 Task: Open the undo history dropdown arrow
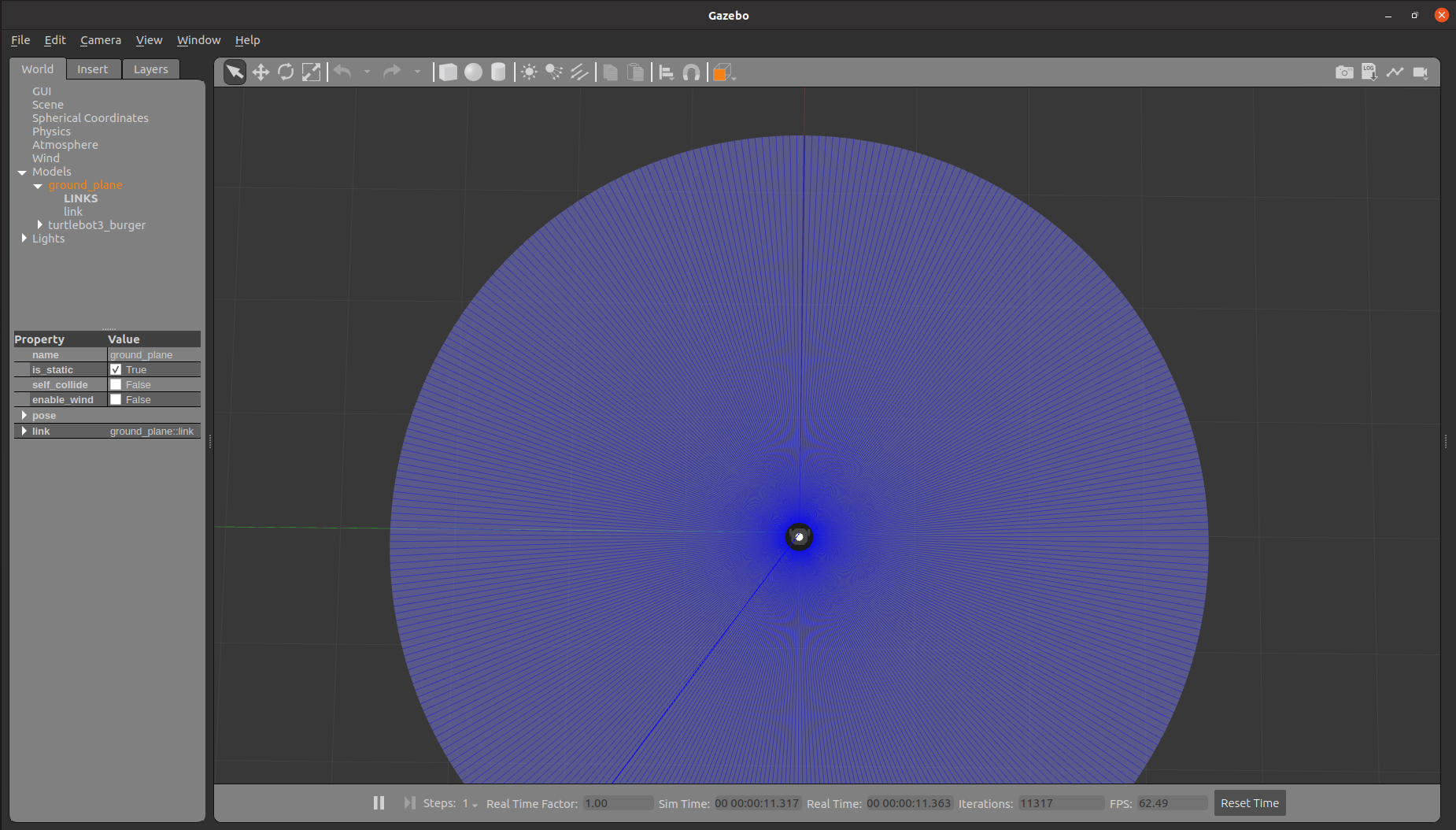[367, 72]
